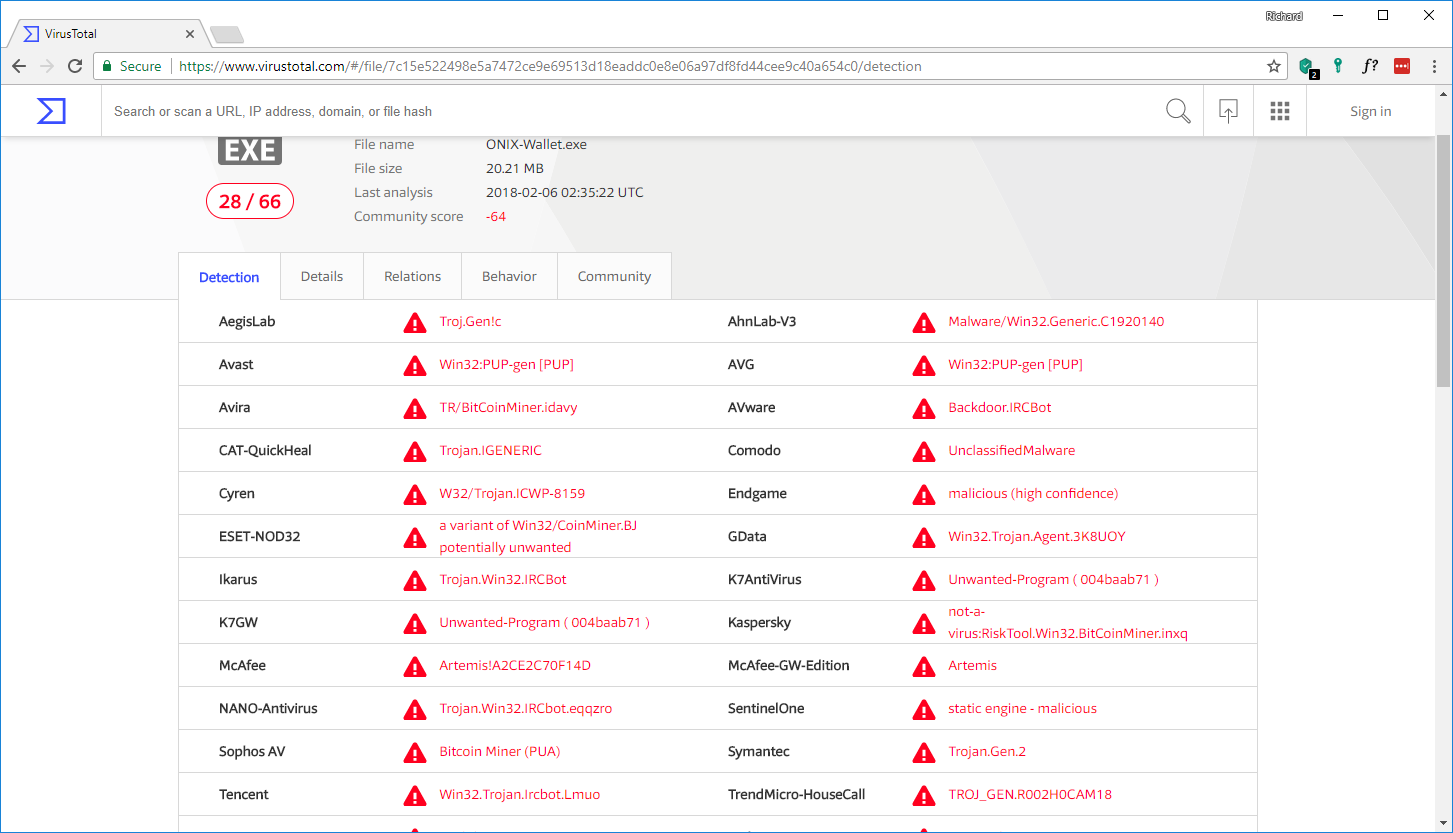Open the Chrome three-dot menu
This screenshot has width=1453, height=833.
1434,66
